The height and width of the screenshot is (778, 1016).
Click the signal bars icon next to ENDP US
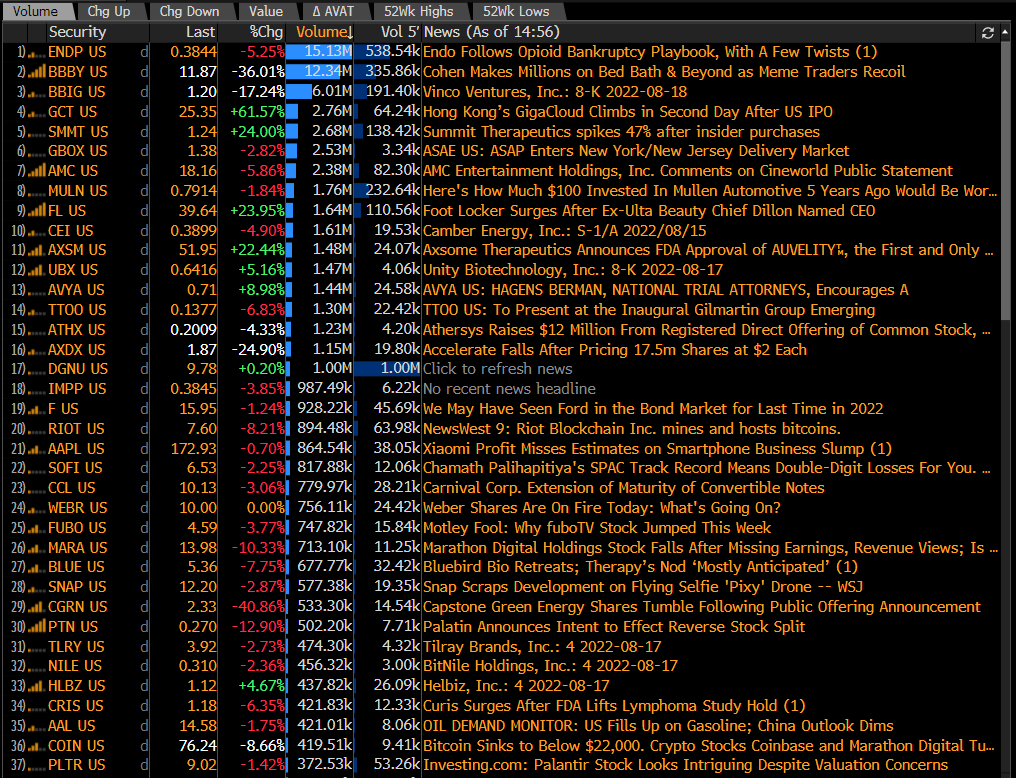coord(36,52)
